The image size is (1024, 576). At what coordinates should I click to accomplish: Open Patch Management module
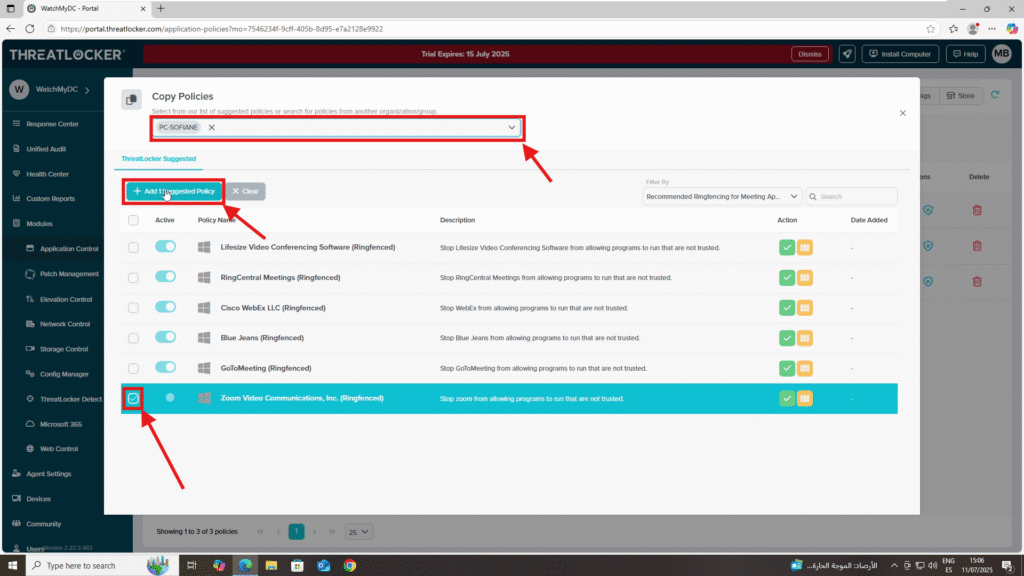(69, 274)
